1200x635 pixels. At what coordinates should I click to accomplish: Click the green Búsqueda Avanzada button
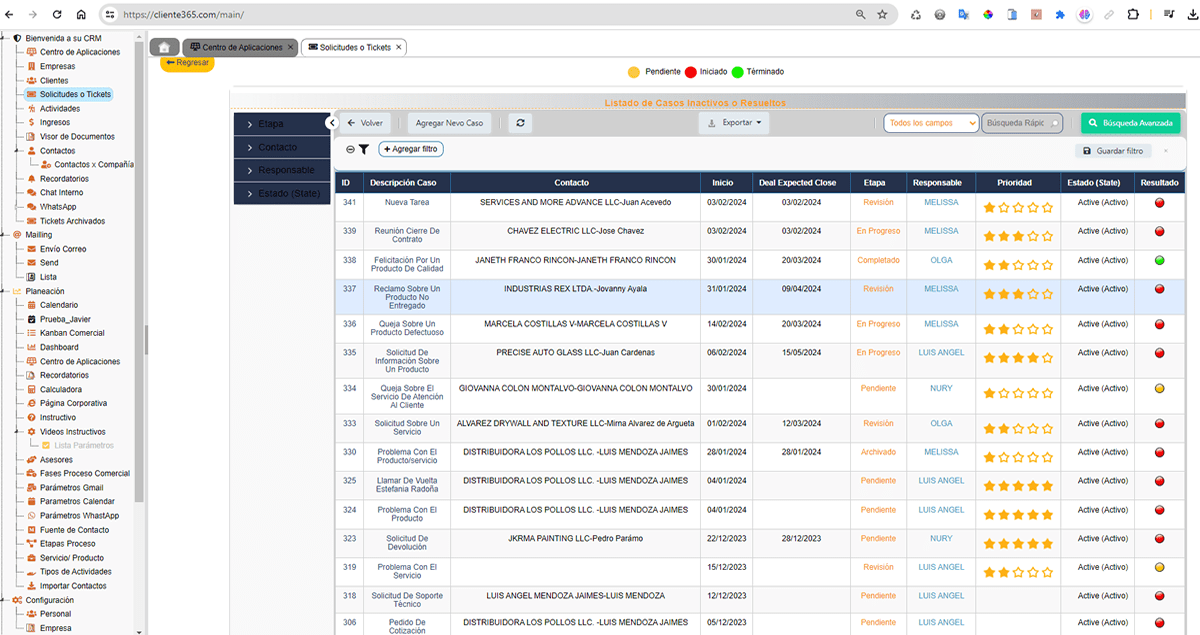click(x=1131, y=123)
